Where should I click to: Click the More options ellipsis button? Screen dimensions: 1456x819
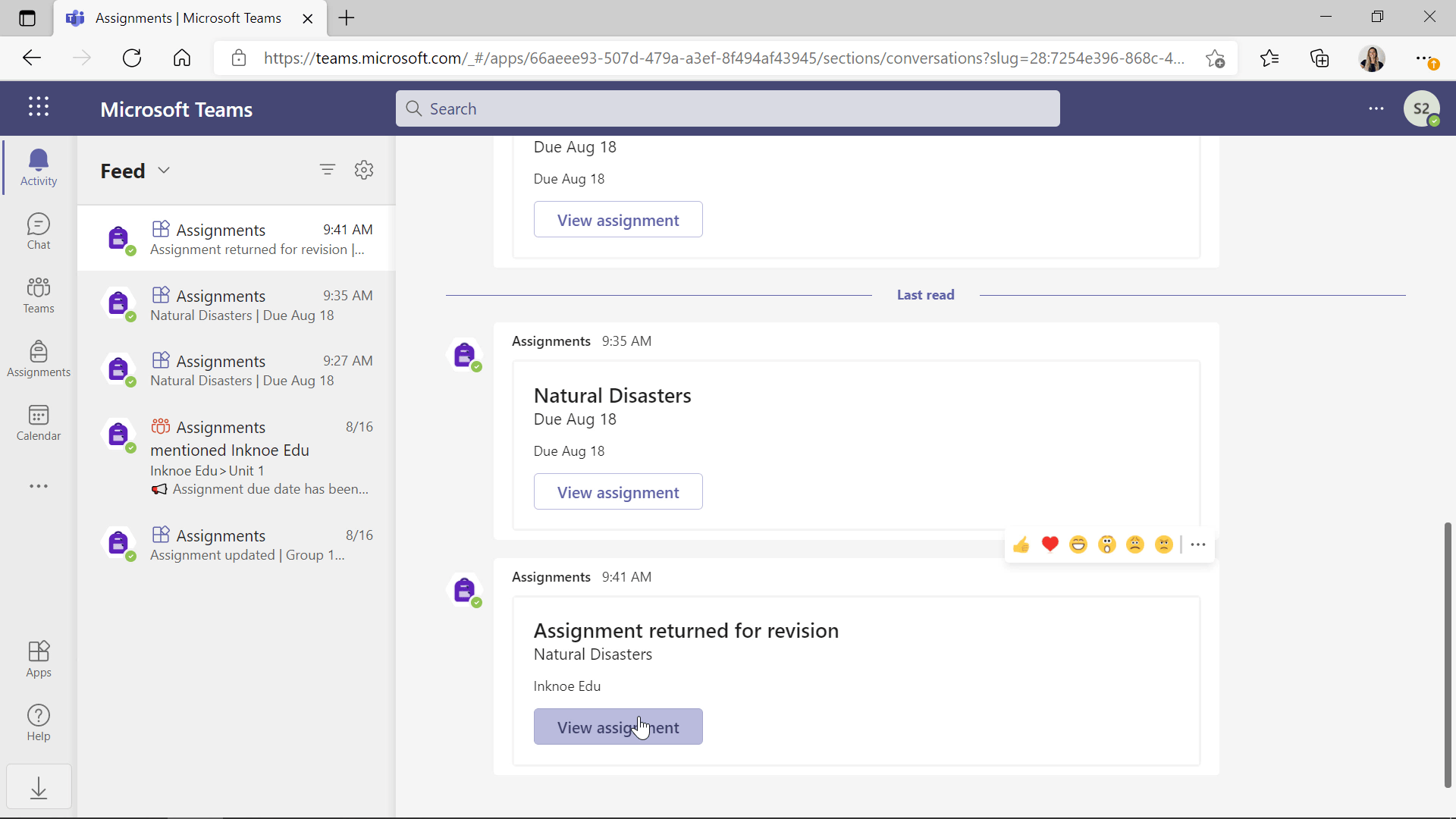[x=1197, y=544]
